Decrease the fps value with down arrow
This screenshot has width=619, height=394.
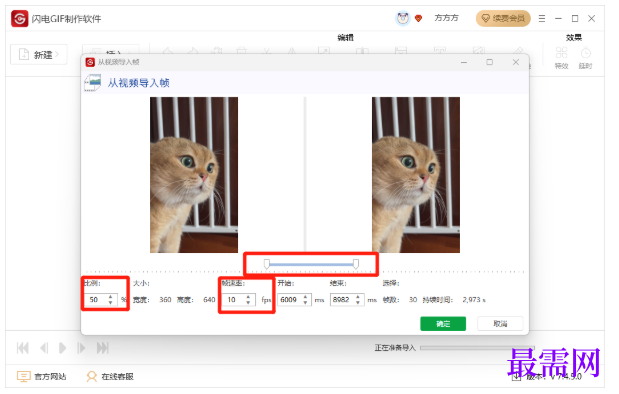[x=248, y=303]
